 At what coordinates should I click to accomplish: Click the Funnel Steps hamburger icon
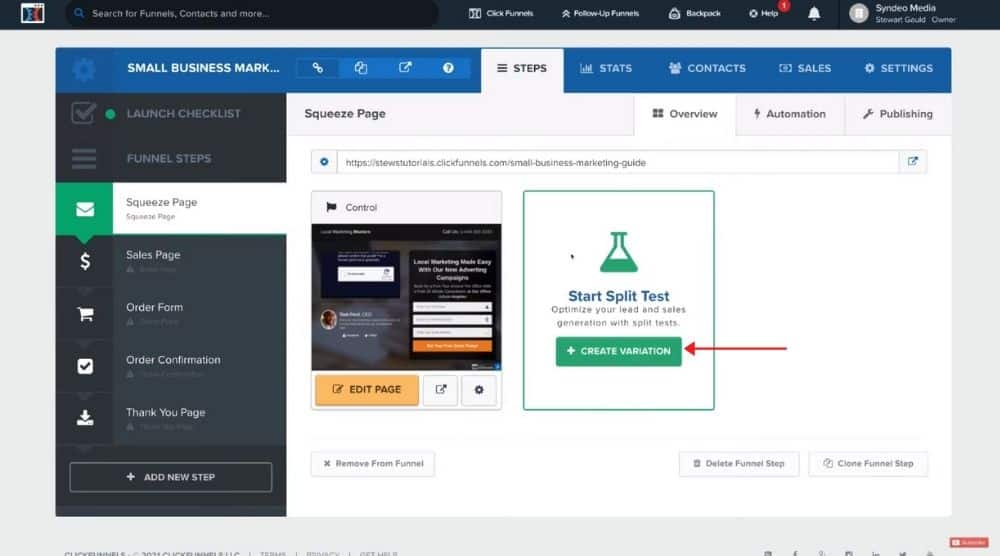pos(84,158)
